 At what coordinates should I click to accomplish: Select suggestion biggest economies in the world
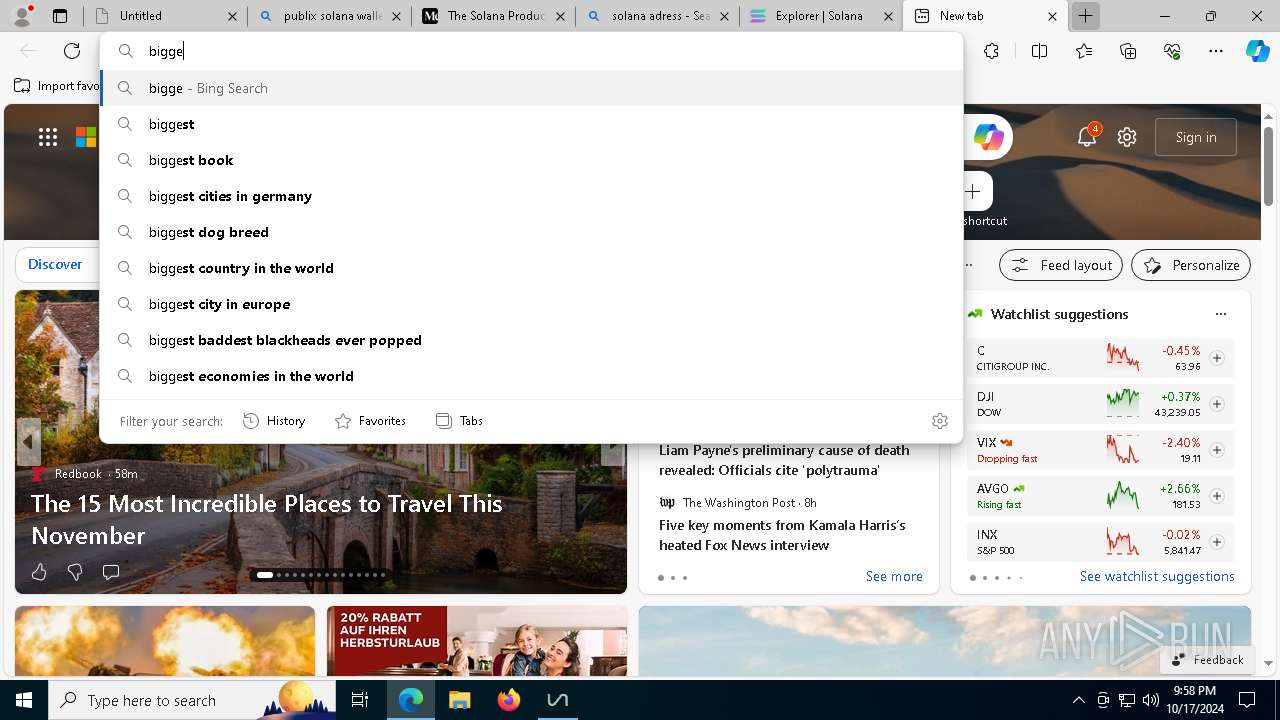pyautogui.click(x=531, y=376)
